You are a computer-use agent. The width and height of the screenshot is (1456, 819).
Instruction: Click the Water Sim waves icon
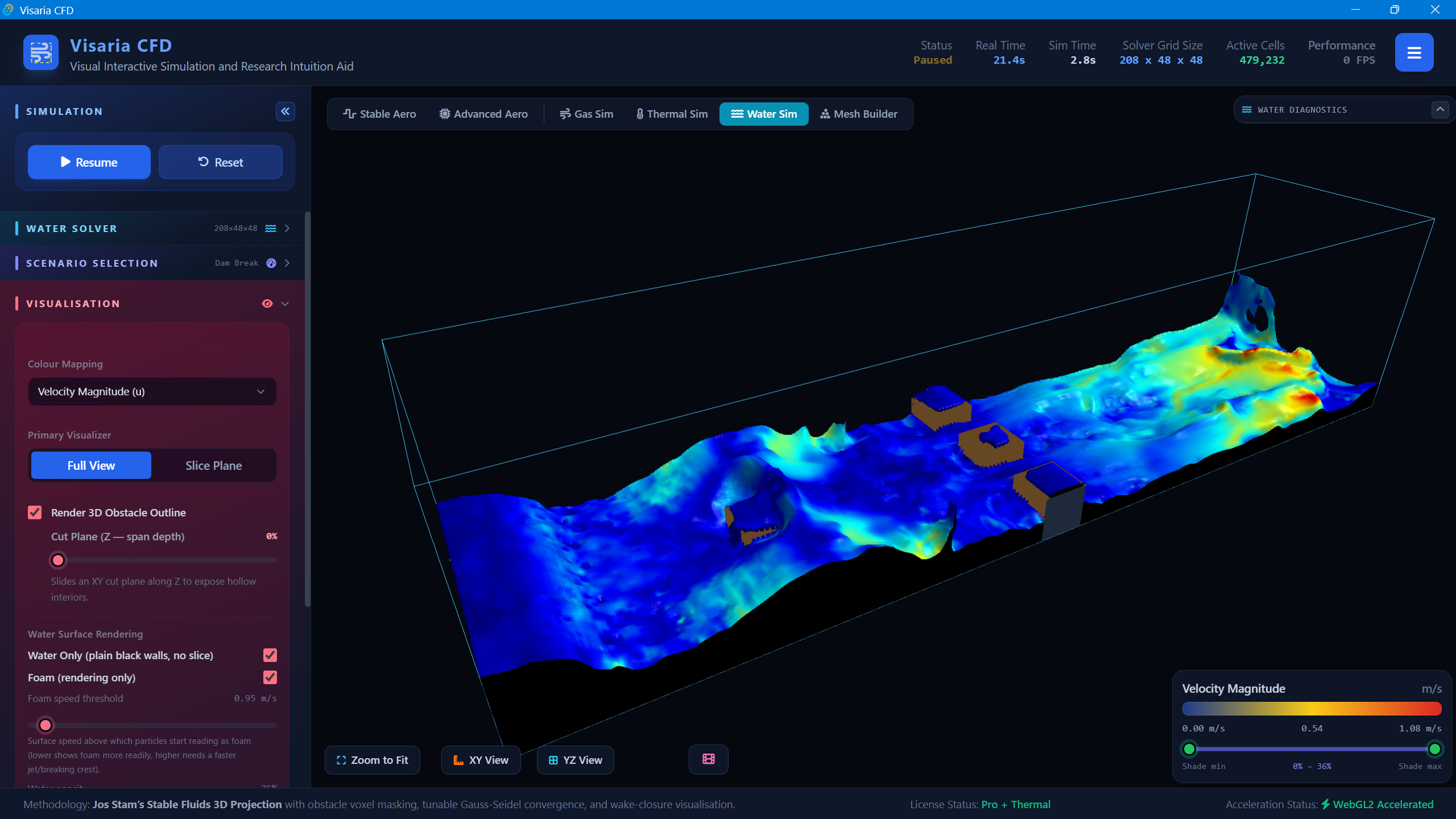(737, 114)
